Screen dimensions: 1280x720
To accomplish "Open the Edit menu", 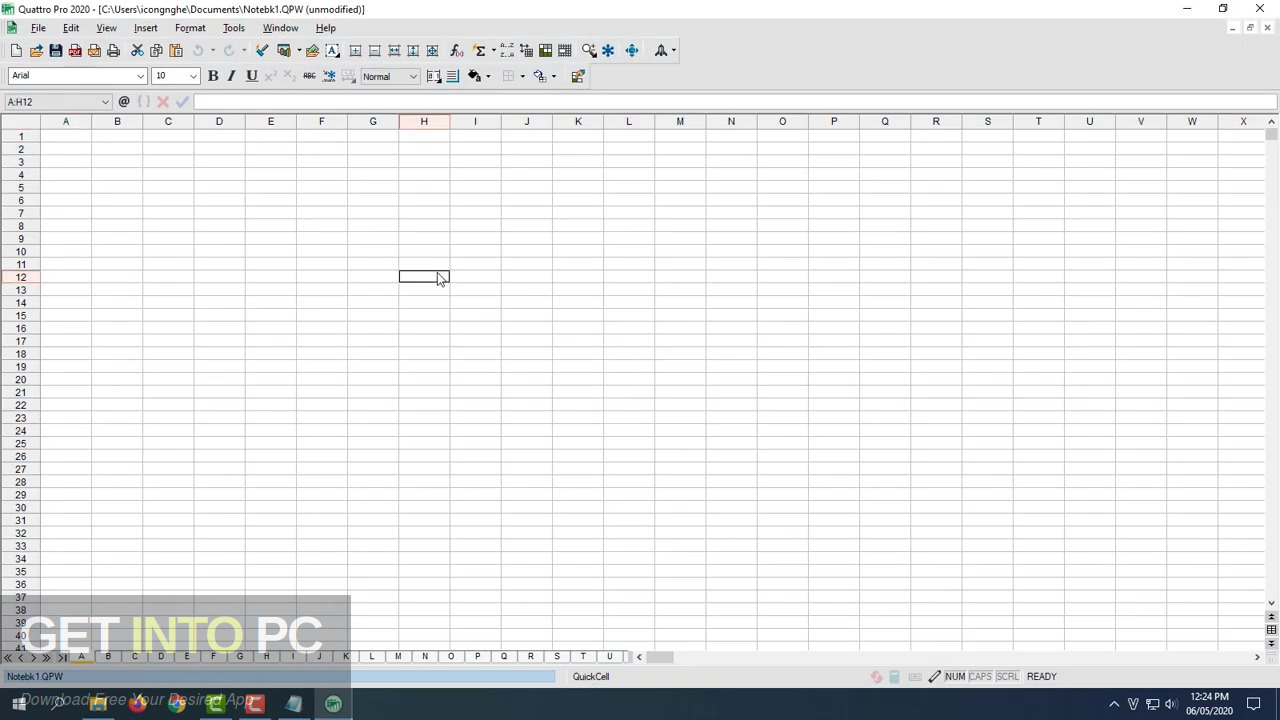I will pos(71,28).
